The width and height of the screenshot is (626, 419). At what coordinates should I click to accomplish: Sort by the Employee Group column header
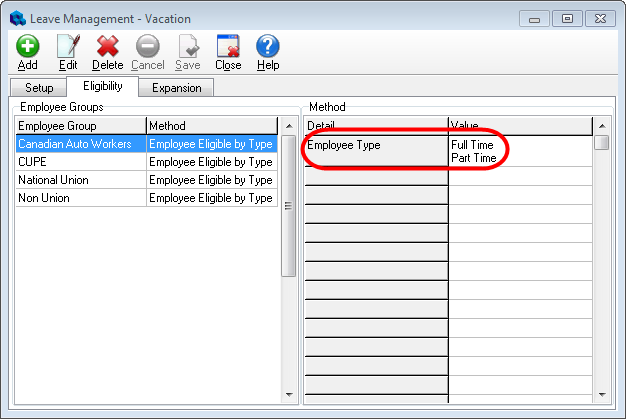80,126
